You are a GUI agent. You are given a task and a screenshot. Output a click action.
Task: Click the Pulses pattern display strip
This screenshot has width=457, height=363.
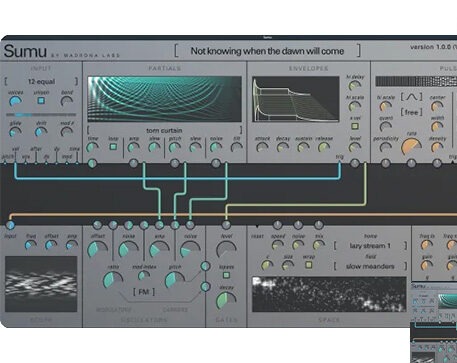(416, 82)
